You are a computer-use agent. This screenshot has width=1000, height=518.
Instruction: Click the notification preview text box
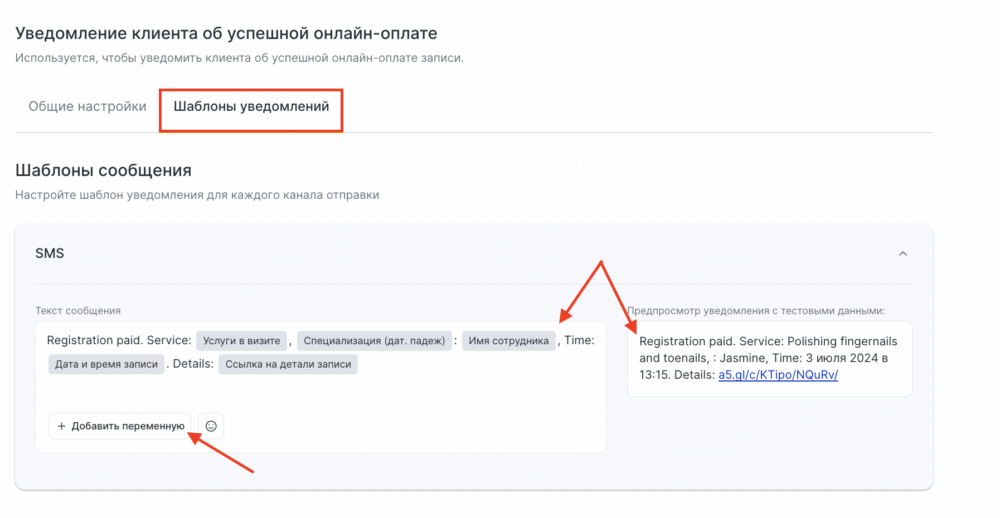pos(770,359)
